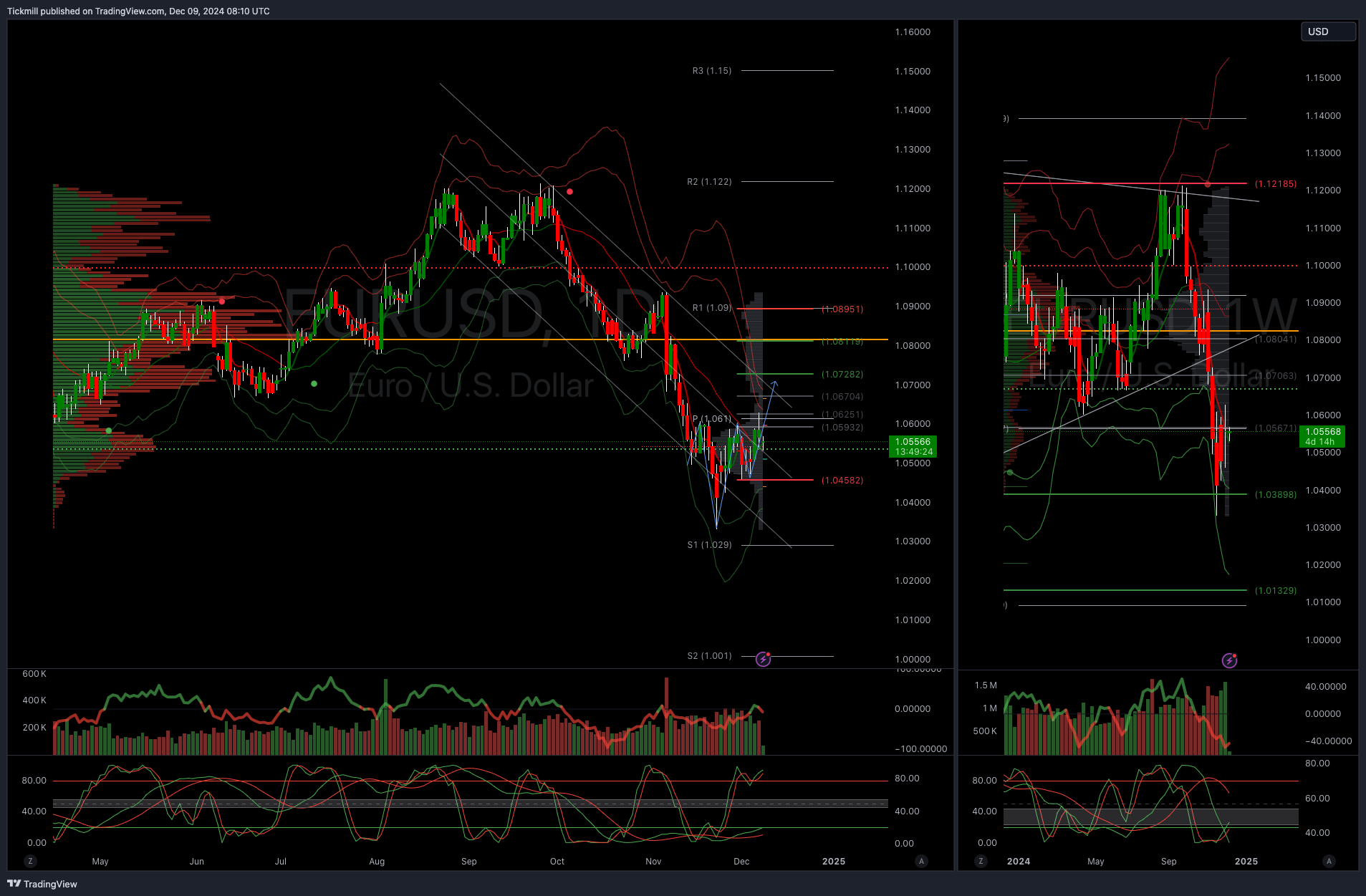Viewport: 1366px width, 896px height.
Task: Click 1.16000 on the daily price axis
Action: (x=913, y=32)
